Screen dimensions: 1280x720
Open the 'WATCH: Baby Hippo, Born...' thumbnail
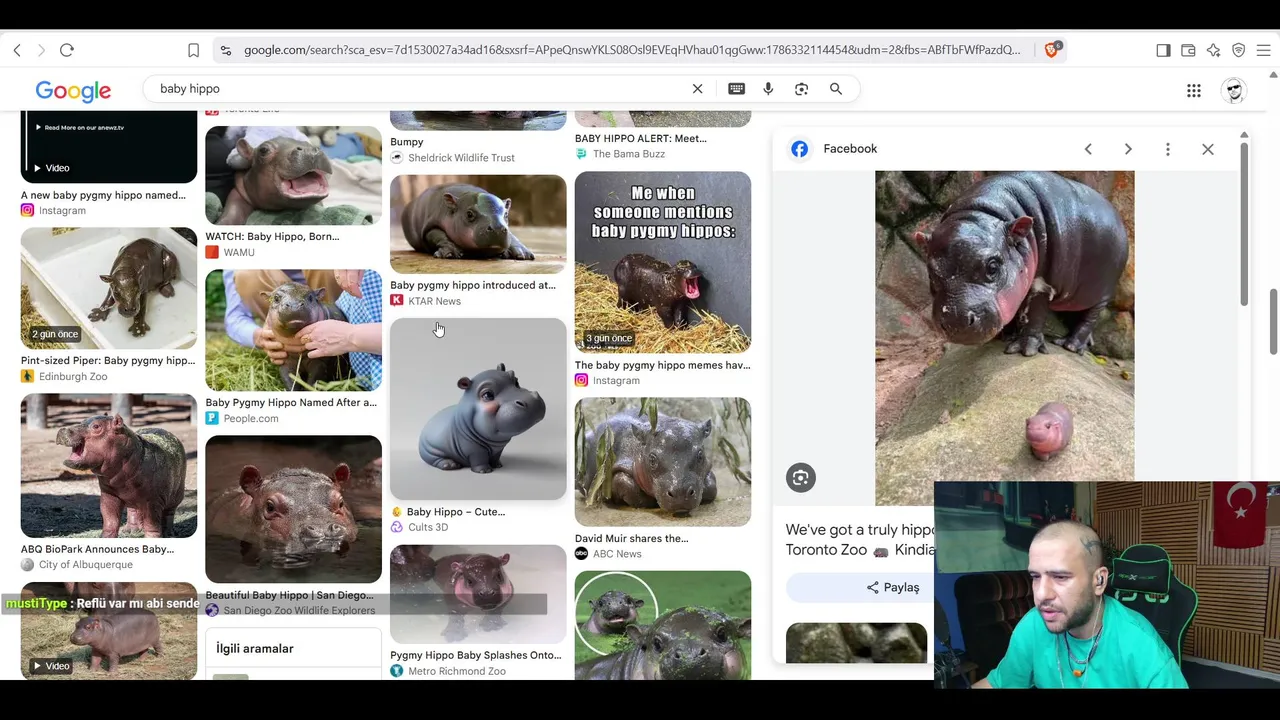[293, 176]
